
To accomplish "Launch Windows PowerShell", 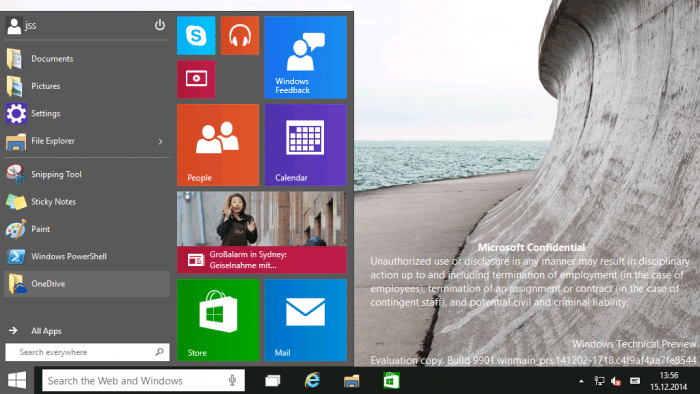I will (x=87, y=257).
